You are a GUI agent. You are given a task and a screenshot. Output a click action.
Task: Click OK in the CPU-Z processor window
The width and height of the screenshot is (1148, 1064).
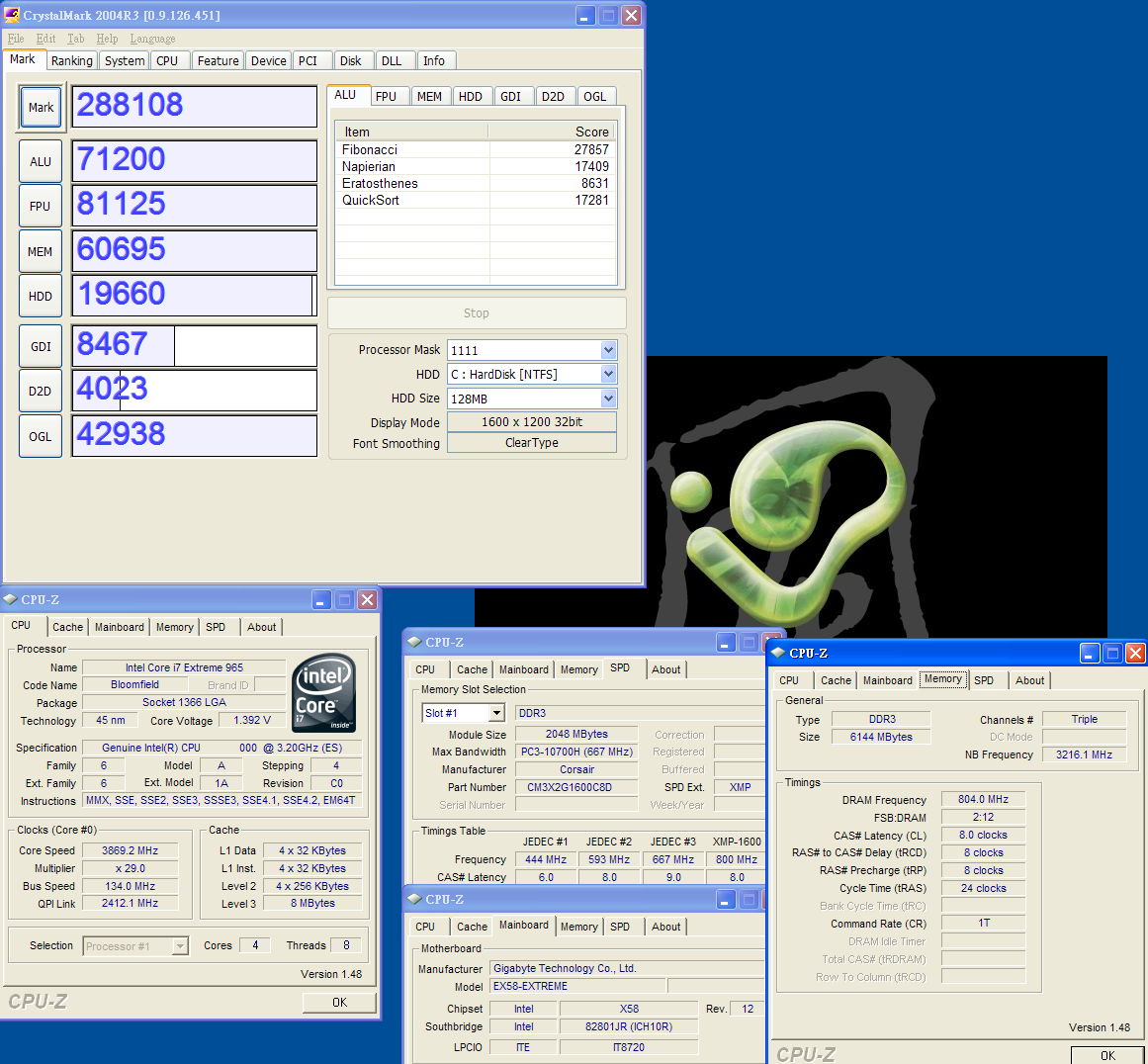(x=339, y=1002)
